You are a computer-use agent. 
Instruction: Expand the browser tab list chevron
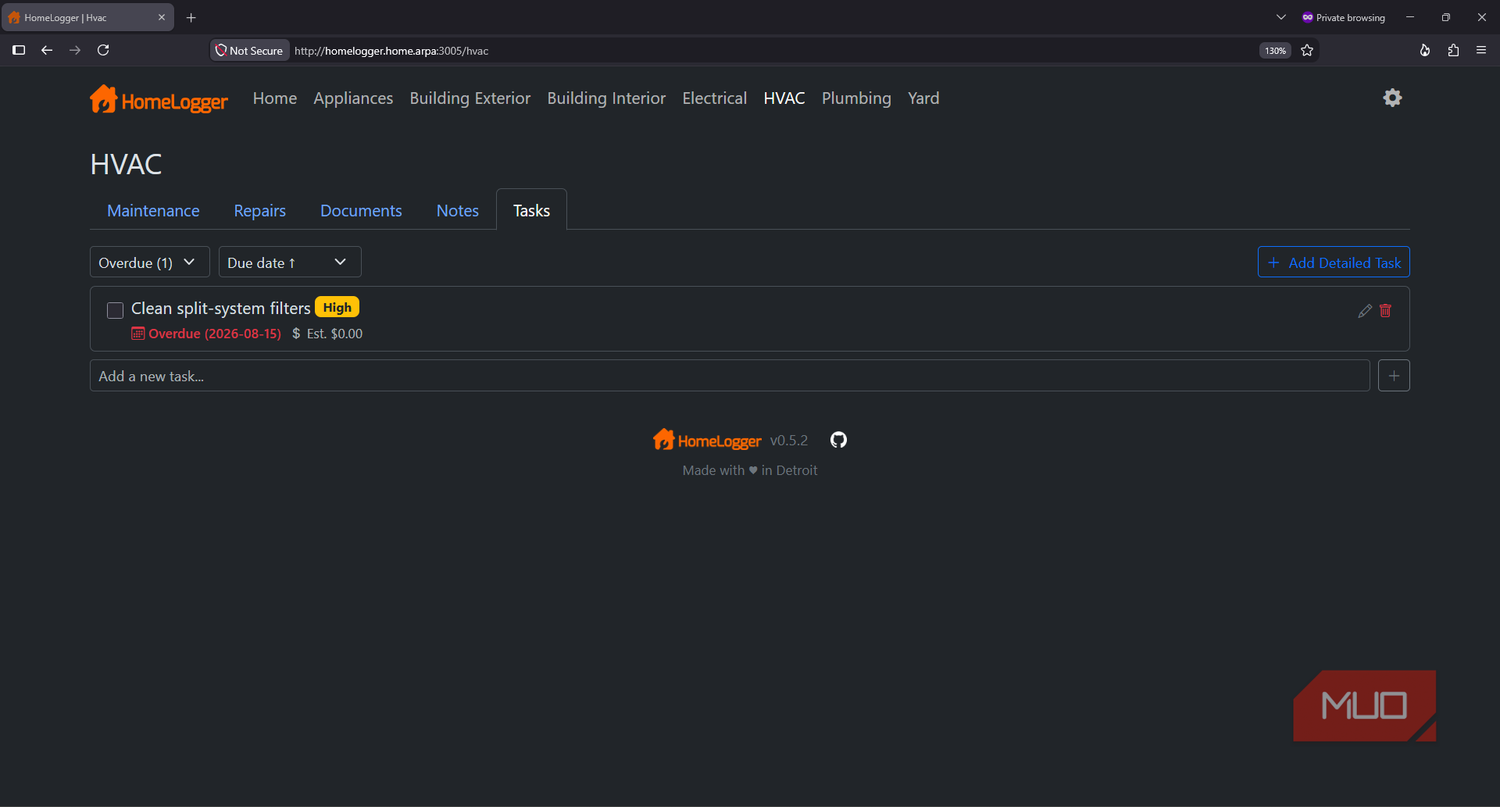point(1281,18)
